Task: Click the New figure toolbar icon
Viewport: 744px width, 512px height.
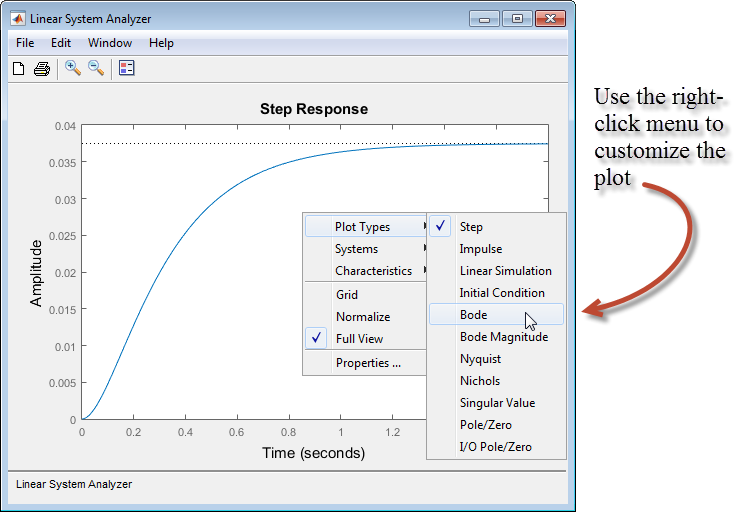Action: coord(18,68)
